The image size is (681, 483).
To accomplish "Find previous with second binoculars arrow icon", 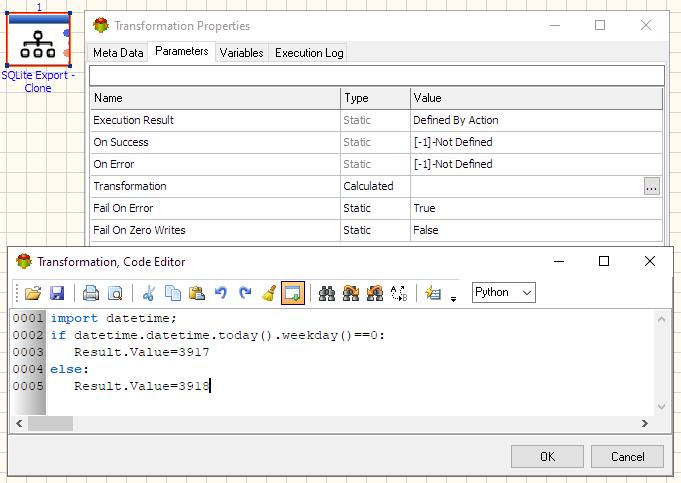I will point(375,293).
